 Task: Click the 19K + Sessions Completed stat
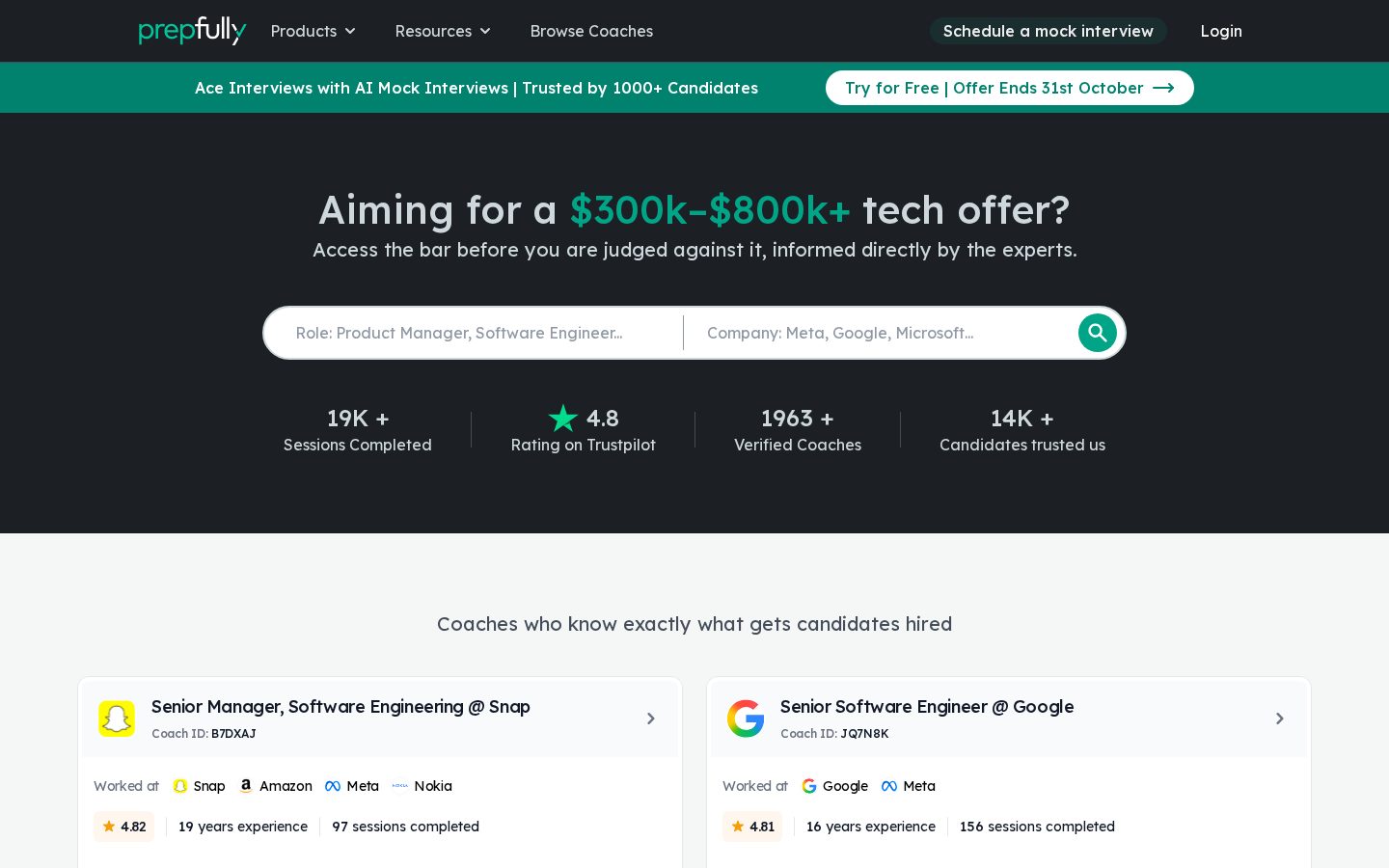click(358, 430)
